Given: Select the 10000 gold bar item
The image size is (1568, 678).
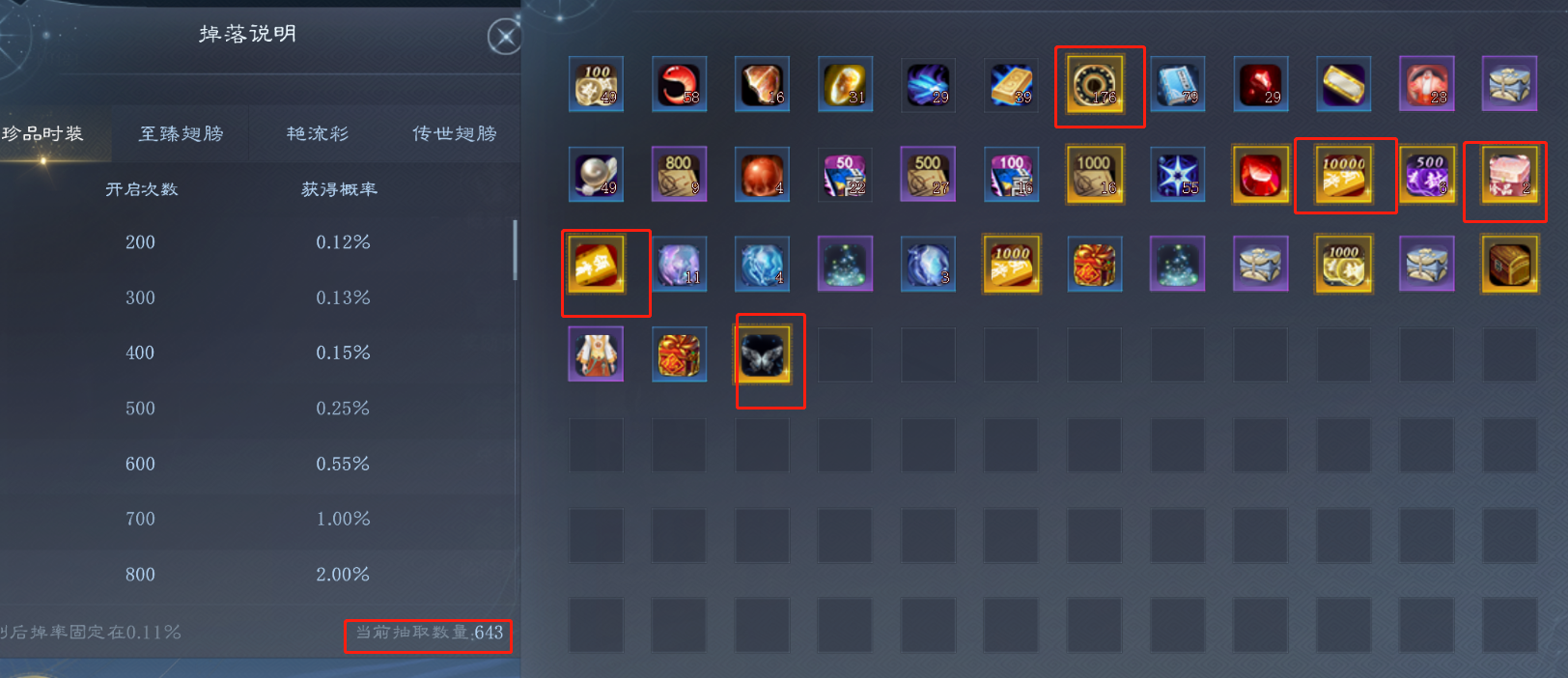Looking at the screenshot, I should tap(1343, 175).
